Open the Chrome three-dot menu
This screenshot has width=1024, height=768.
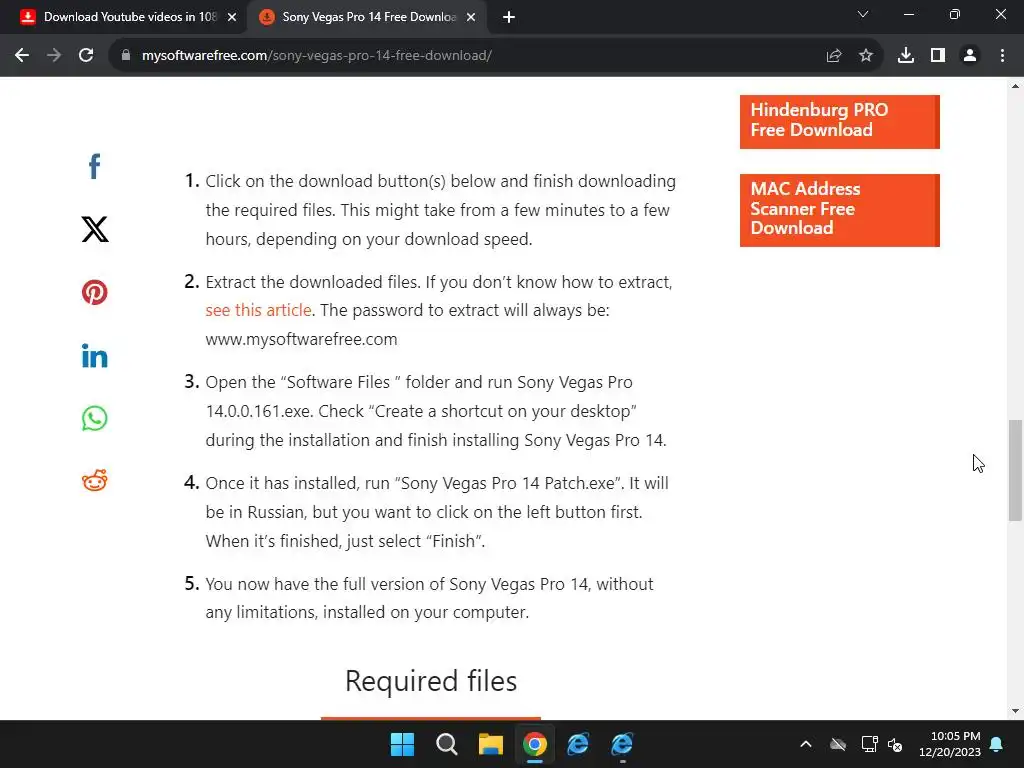coord(1002,56)
